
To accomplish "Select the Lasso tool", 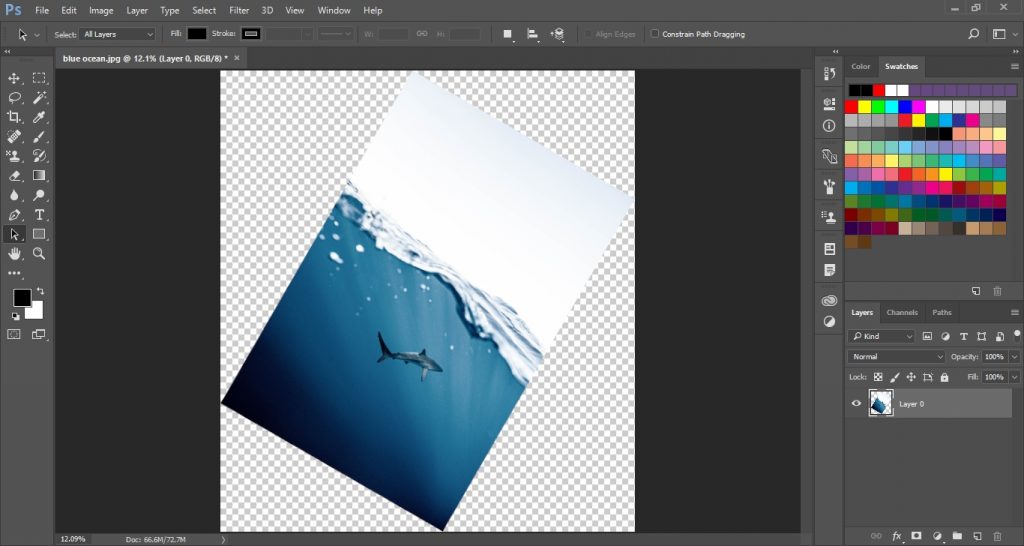I will point(14,98).
